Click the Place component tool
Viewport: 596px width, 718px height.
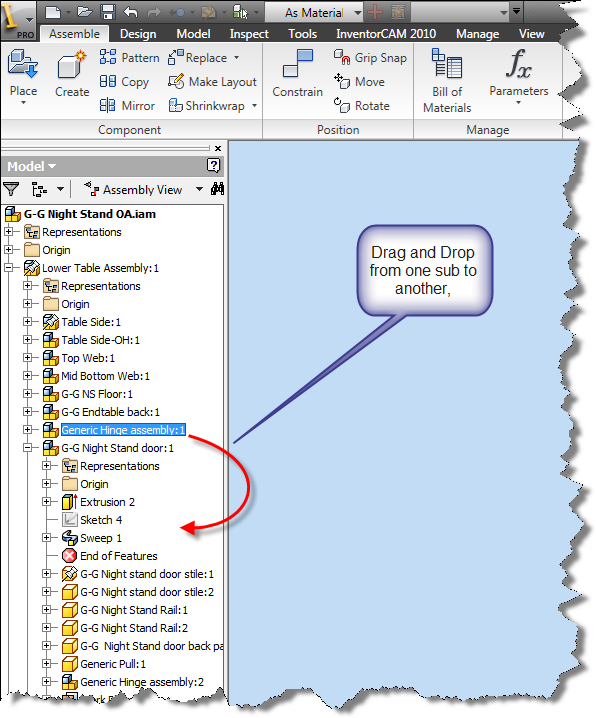[23, 72]
